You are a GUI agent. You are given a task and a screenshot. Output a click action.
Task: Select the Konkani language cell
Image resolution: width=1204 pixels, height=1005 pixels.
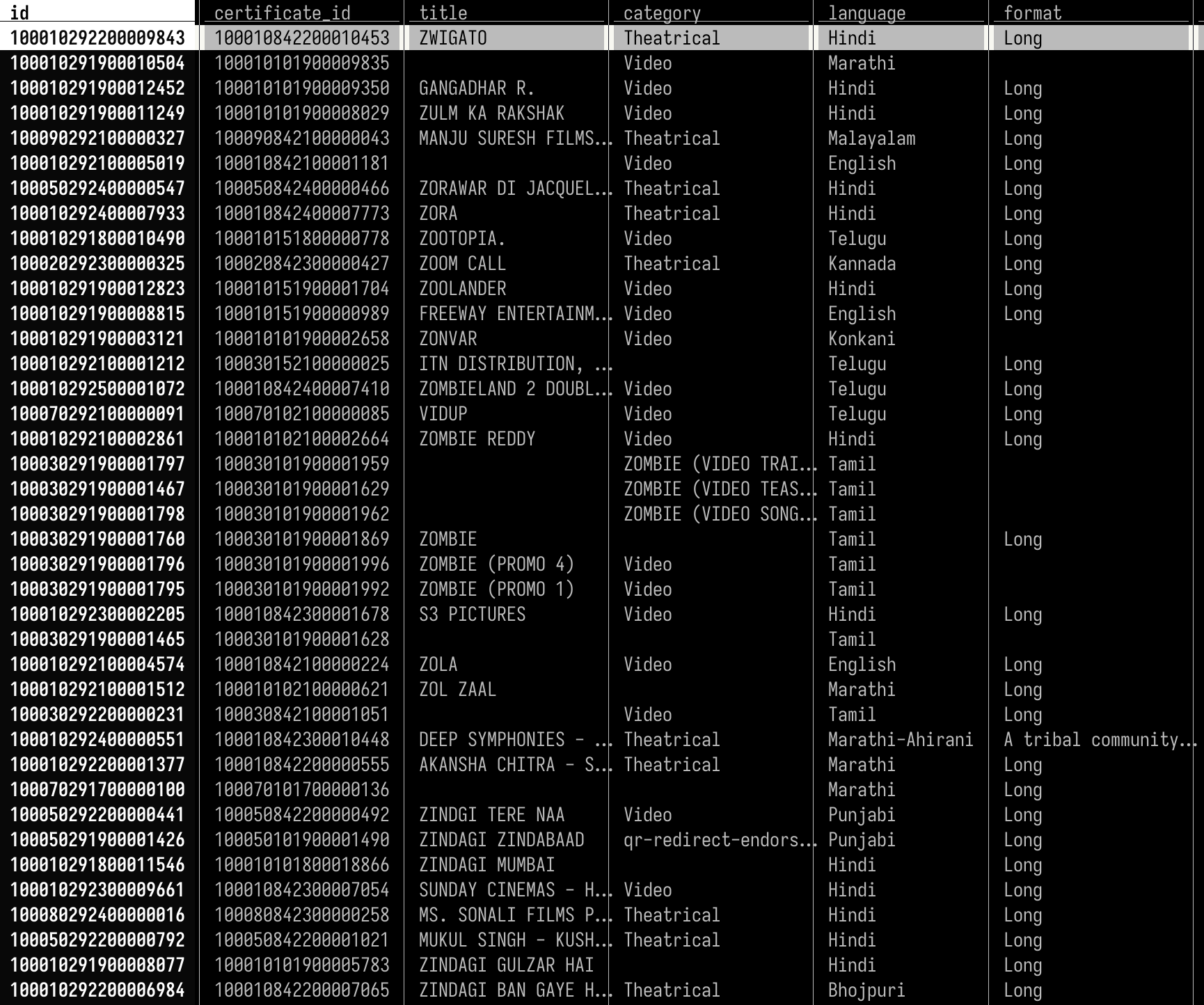pos(862,339)
